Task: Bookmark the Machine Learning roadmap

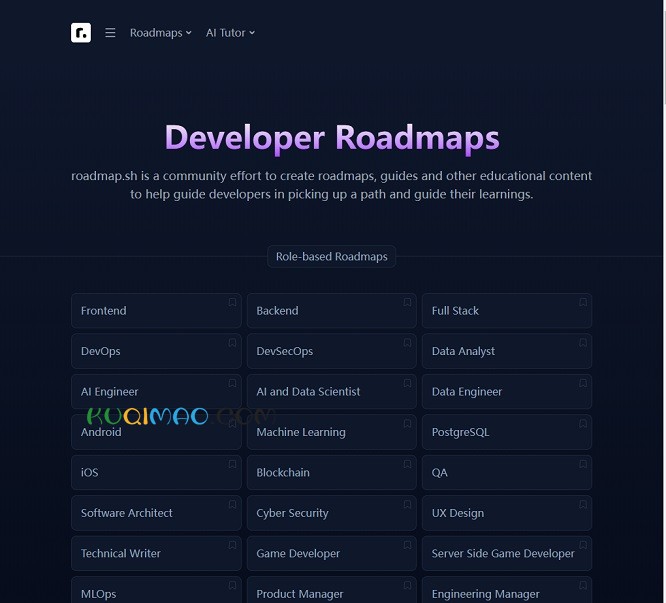Action: [407, 423]
